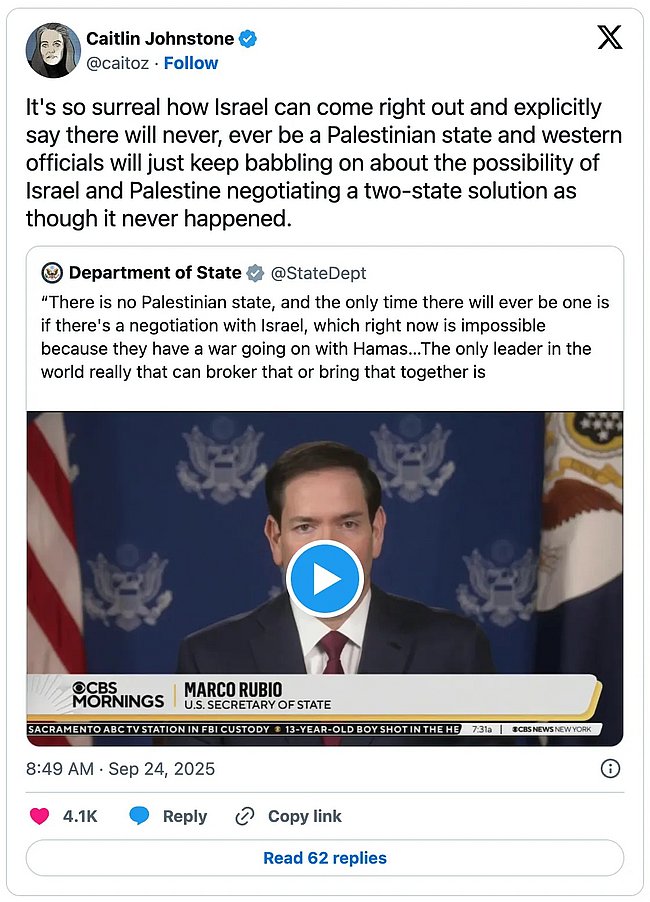650x902 pixels.
Task: Click the Department of State seal avatar
Action: (x=52, y=273)
